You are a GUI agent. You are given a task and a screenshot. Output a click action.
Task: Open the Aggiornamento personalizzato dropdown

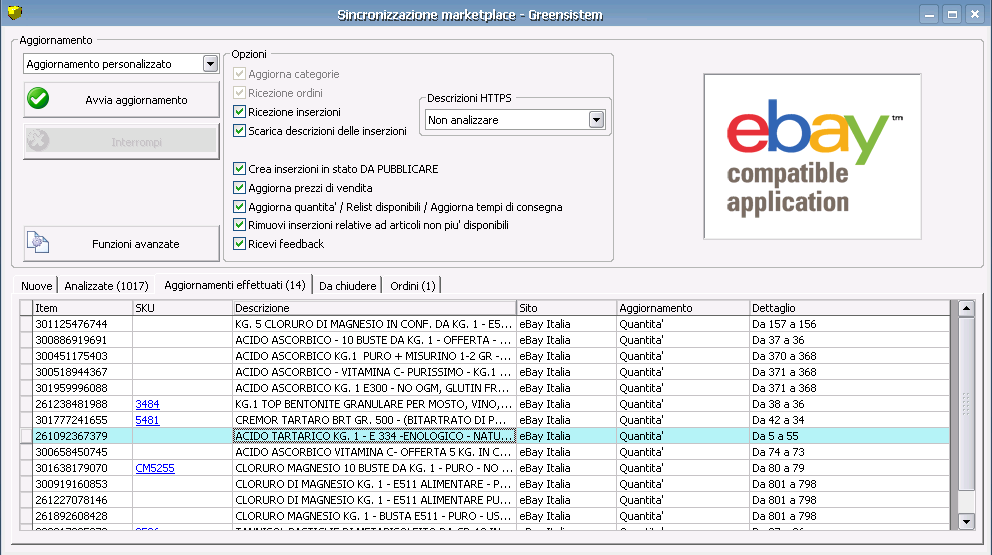210,64
